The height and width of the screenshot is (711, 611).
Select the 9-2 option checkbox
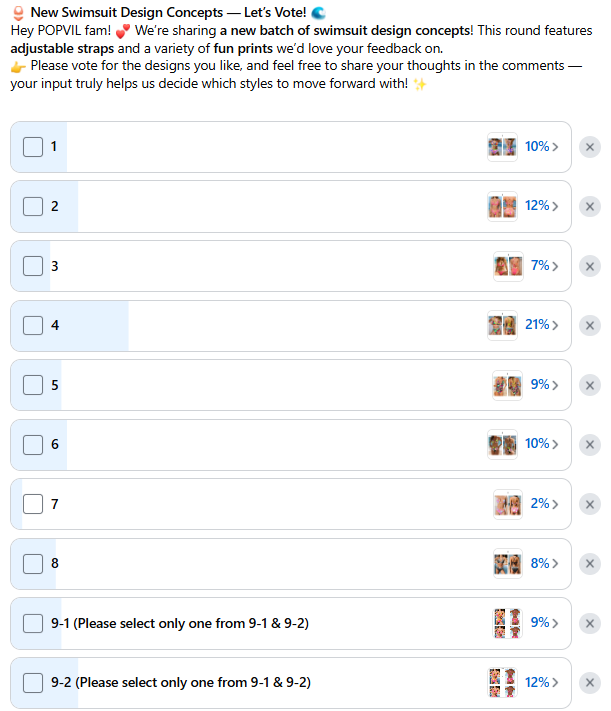[x=33, y=683]
